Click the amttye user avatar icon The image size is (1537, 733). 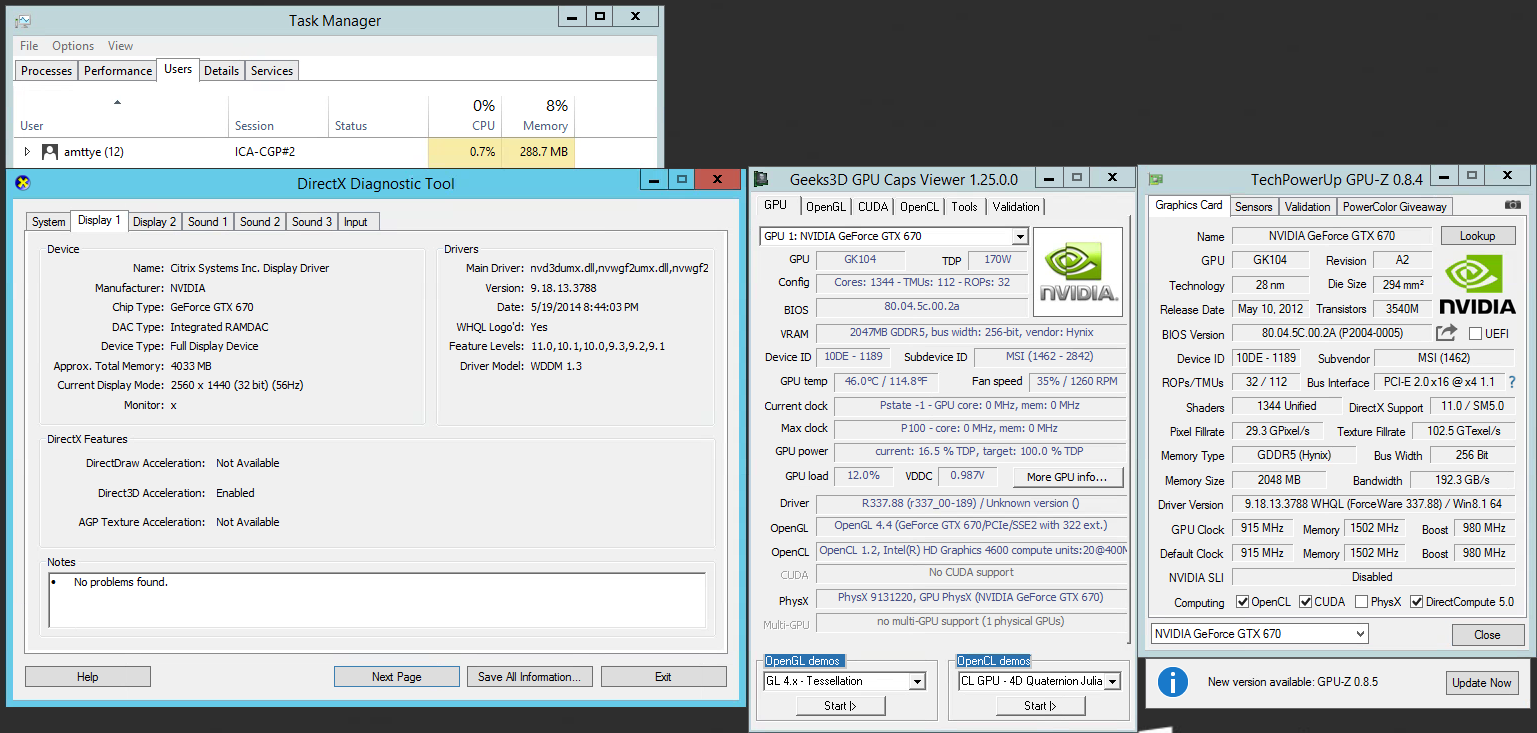[x=50, y=152]
